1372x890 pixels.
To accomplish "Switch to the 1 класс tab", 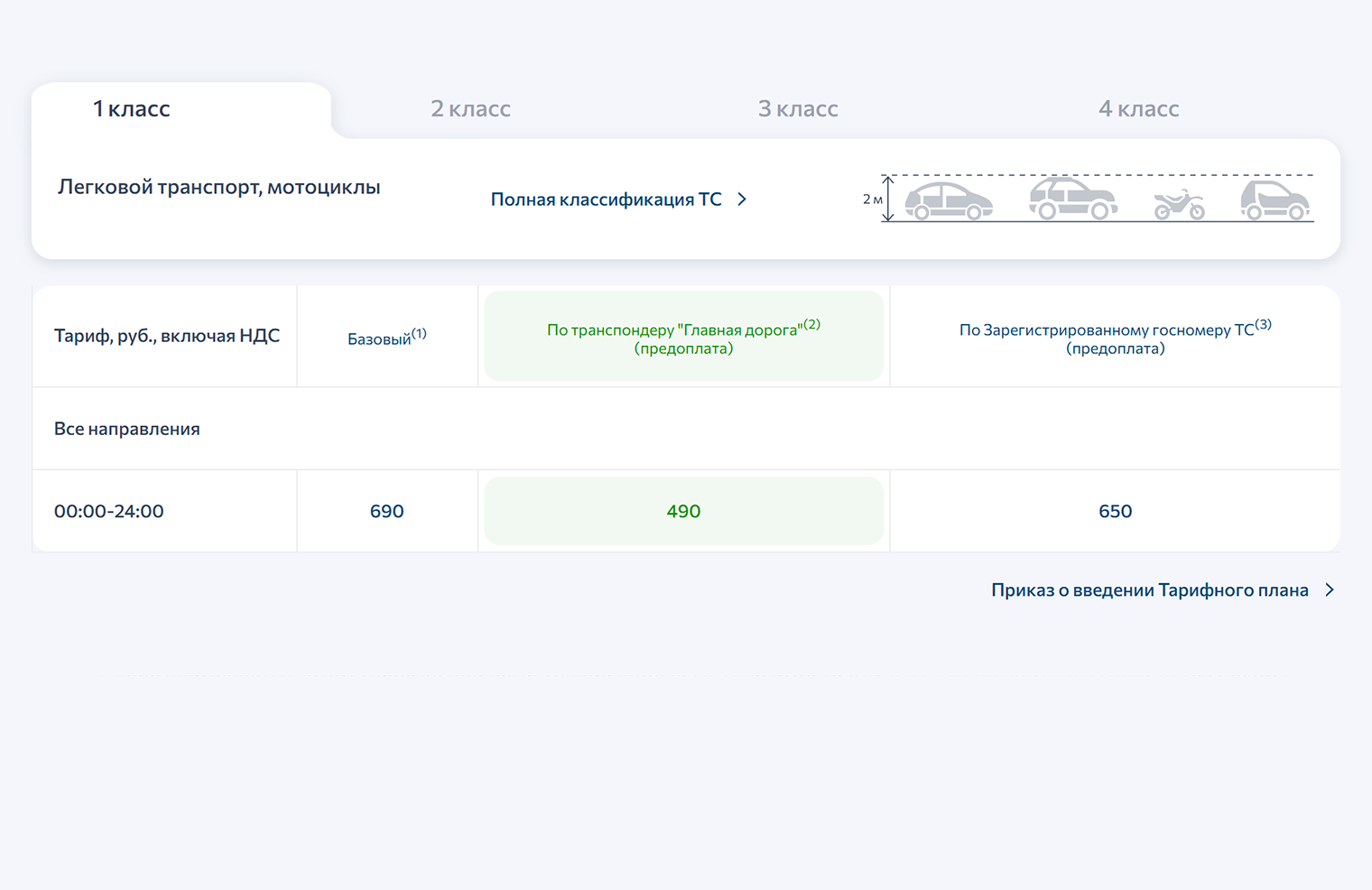I will 132,109.
